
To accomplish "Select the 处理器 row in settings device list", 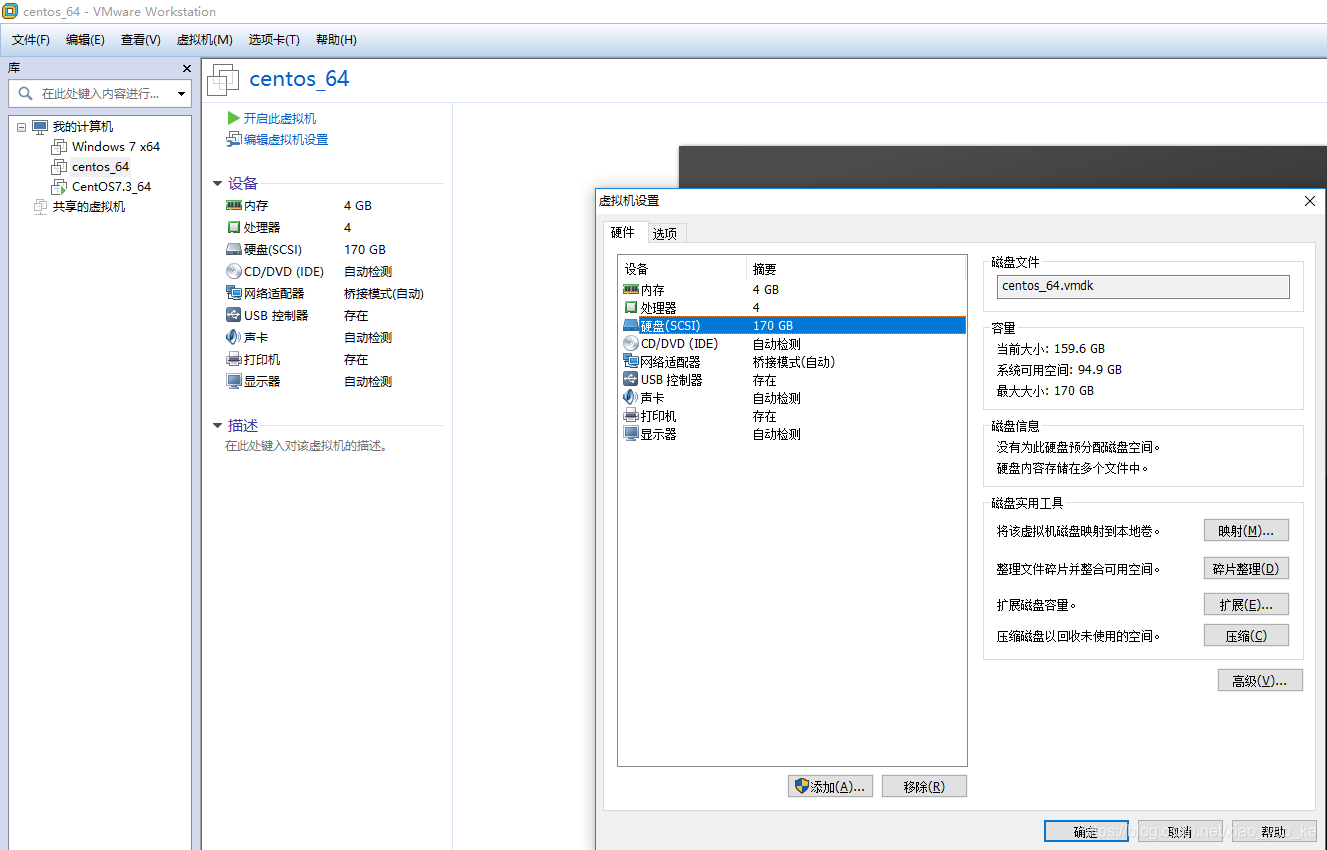I will tap(792, 307).
